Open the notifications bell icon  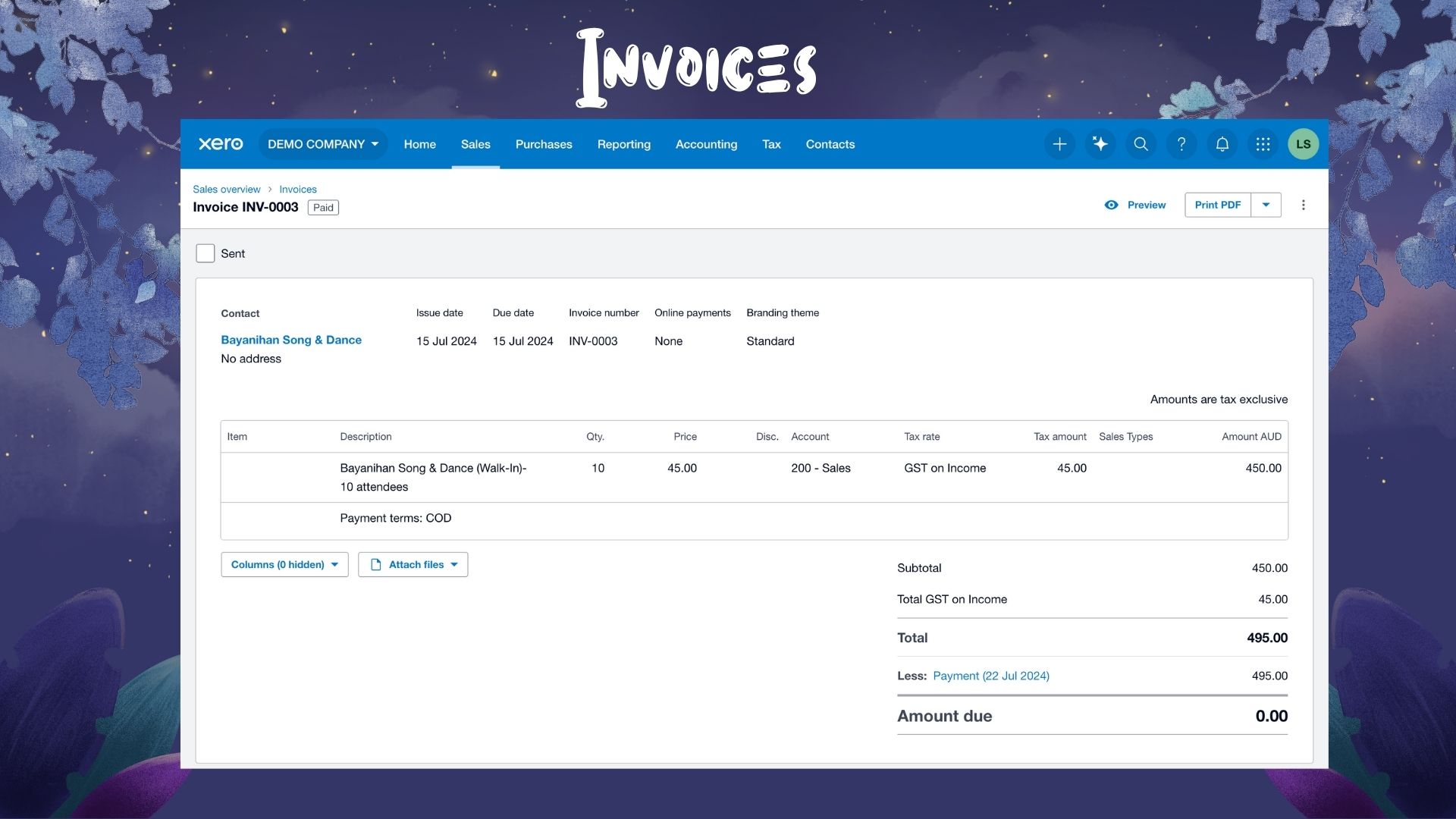1222,144
